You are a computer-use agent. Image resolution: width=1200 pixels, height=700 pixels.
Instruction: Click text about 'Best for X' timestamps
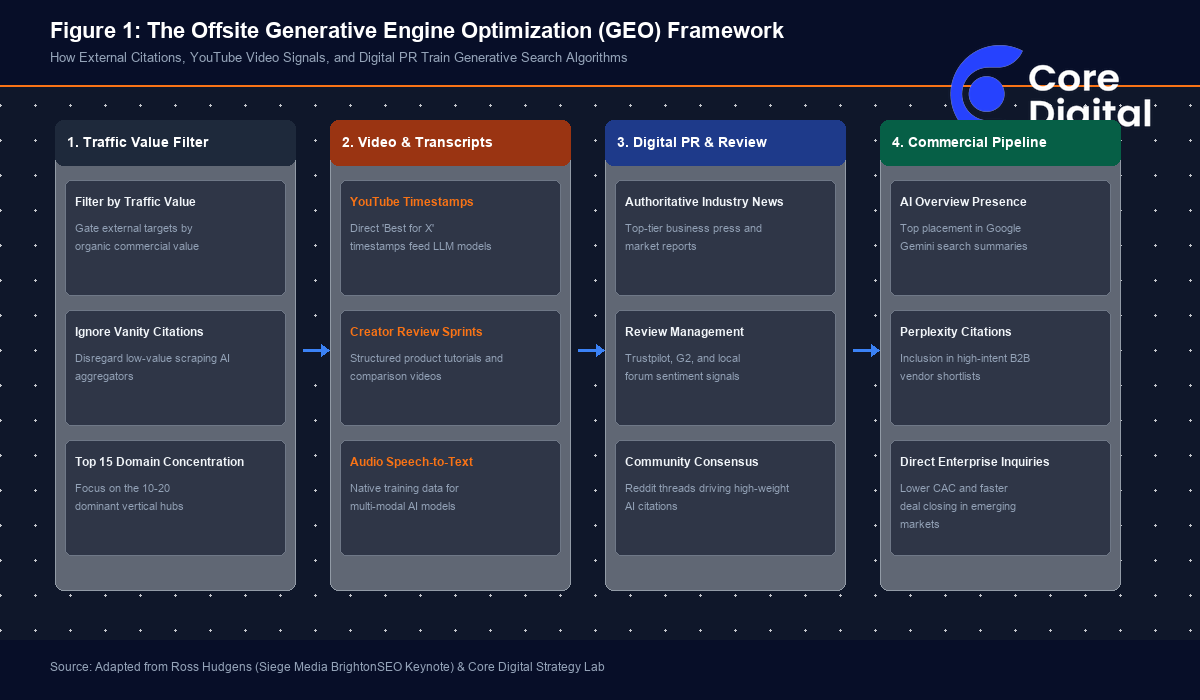click(421, 237)
